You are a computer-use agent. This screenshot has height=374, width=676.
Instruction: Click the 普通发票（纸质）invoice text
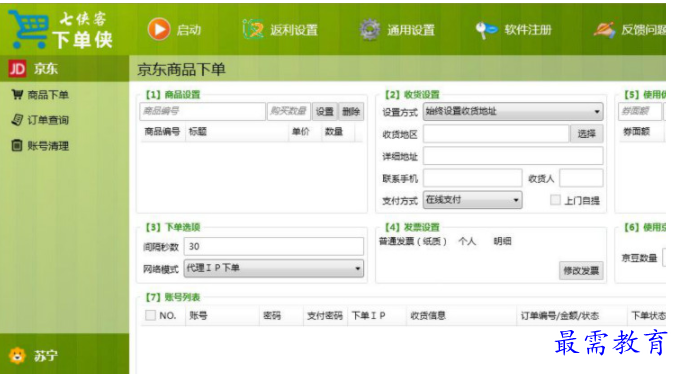[413, 241]
